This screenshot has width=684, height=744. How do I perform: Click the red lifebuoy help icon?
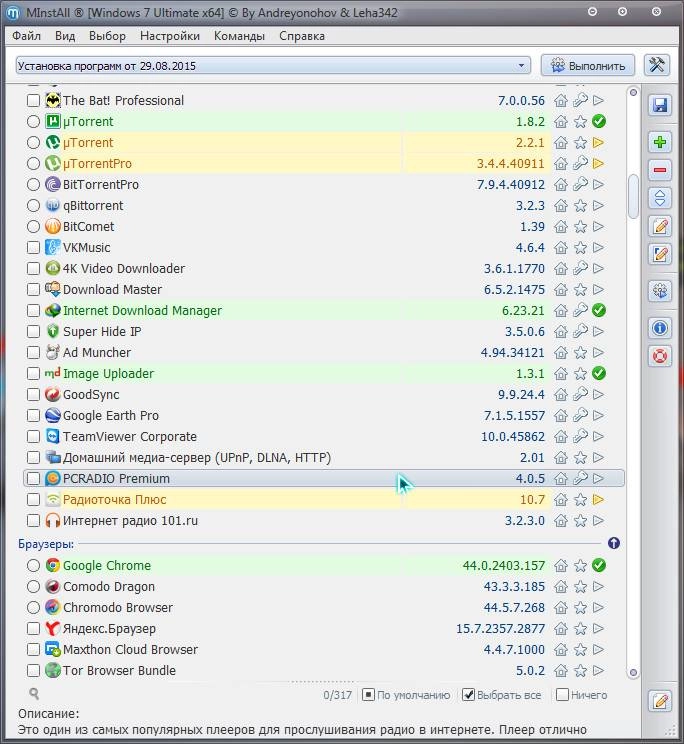660,356
